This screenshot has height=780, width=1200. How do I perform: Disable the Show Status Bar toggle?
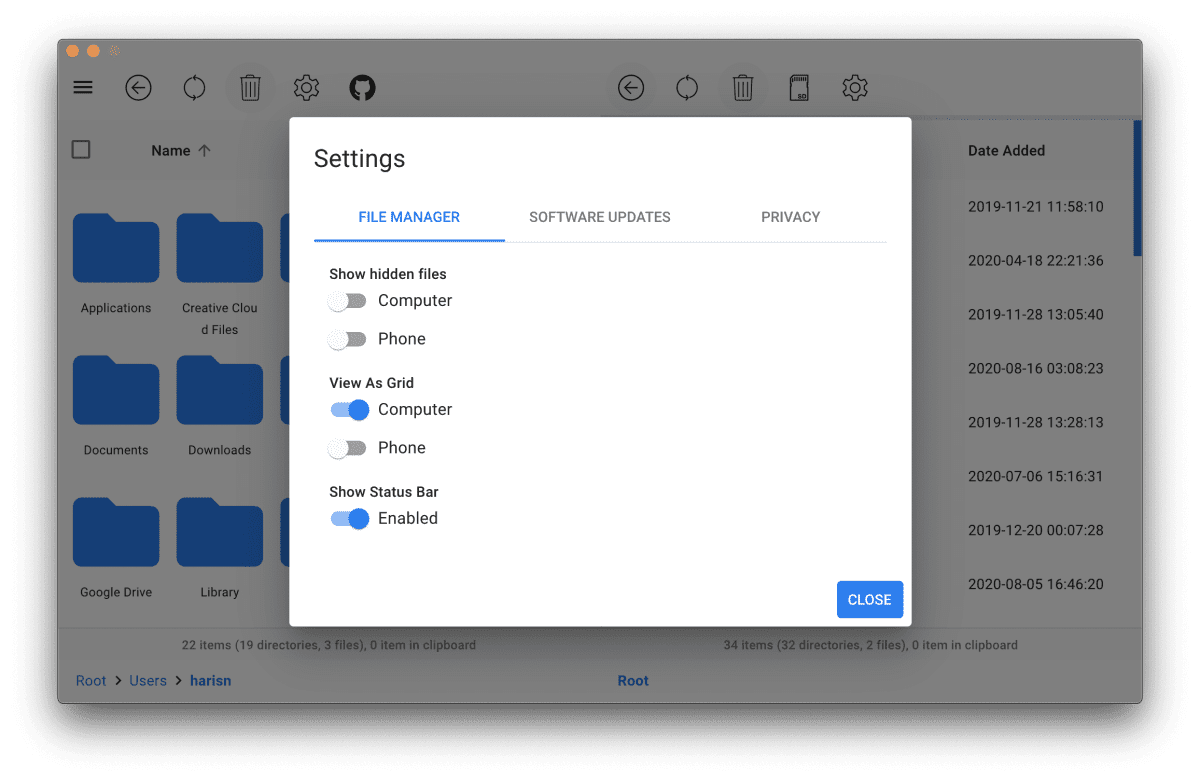349,518
